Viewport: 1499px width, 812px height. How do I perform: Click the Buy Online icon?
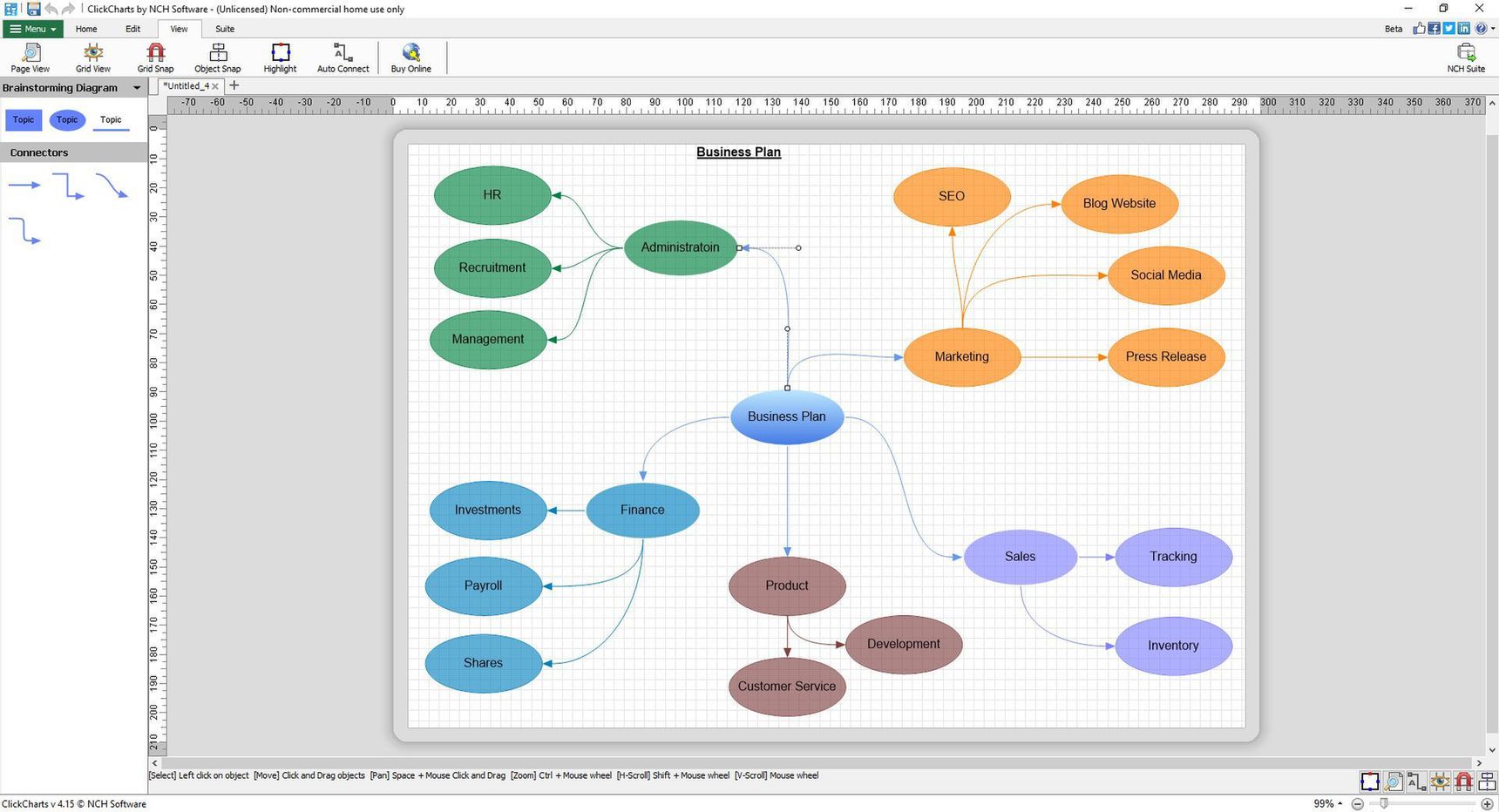click(410, 58)
